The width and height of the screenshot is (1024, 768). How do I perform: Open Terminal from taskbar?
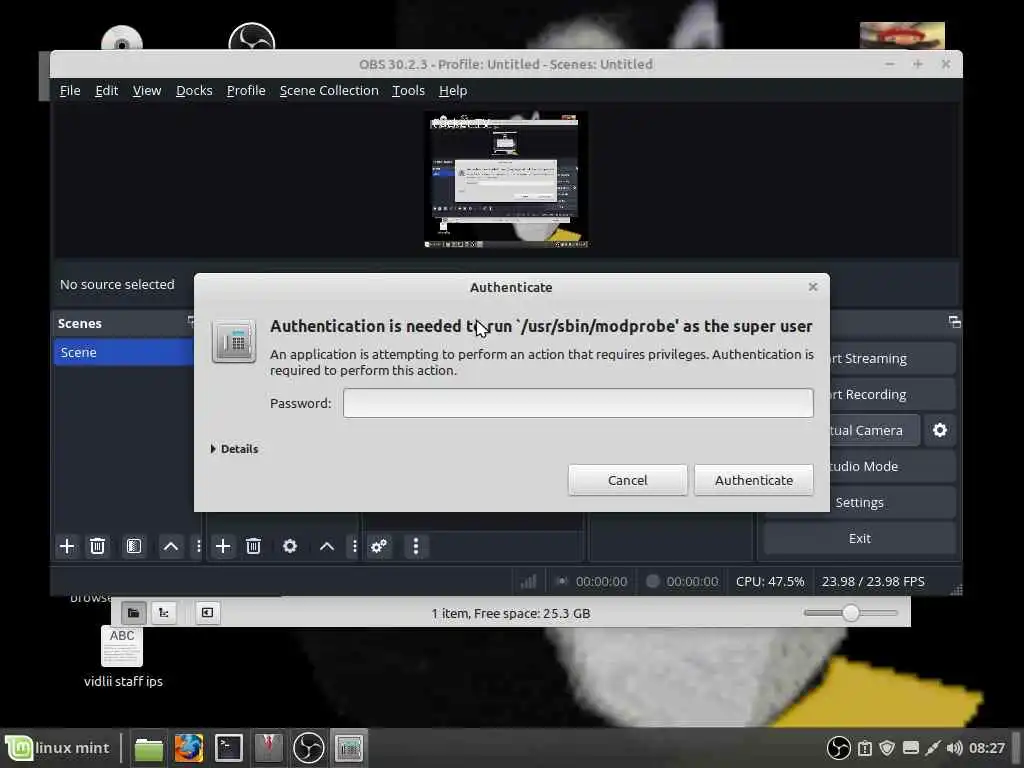click(x=229, y=748)
